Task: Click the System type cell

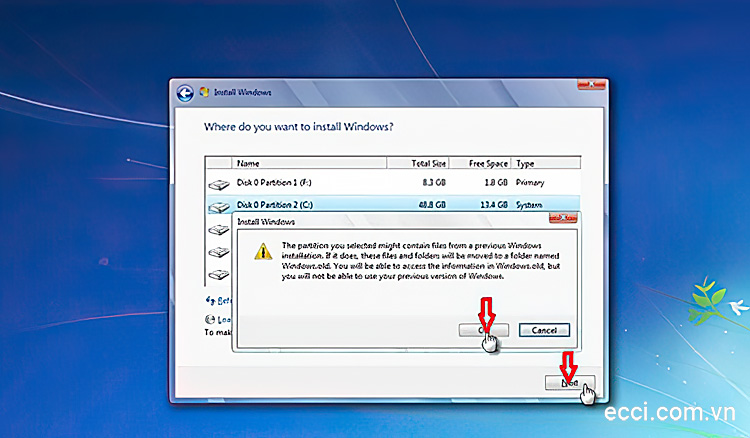Action: [x=529, y=205]
